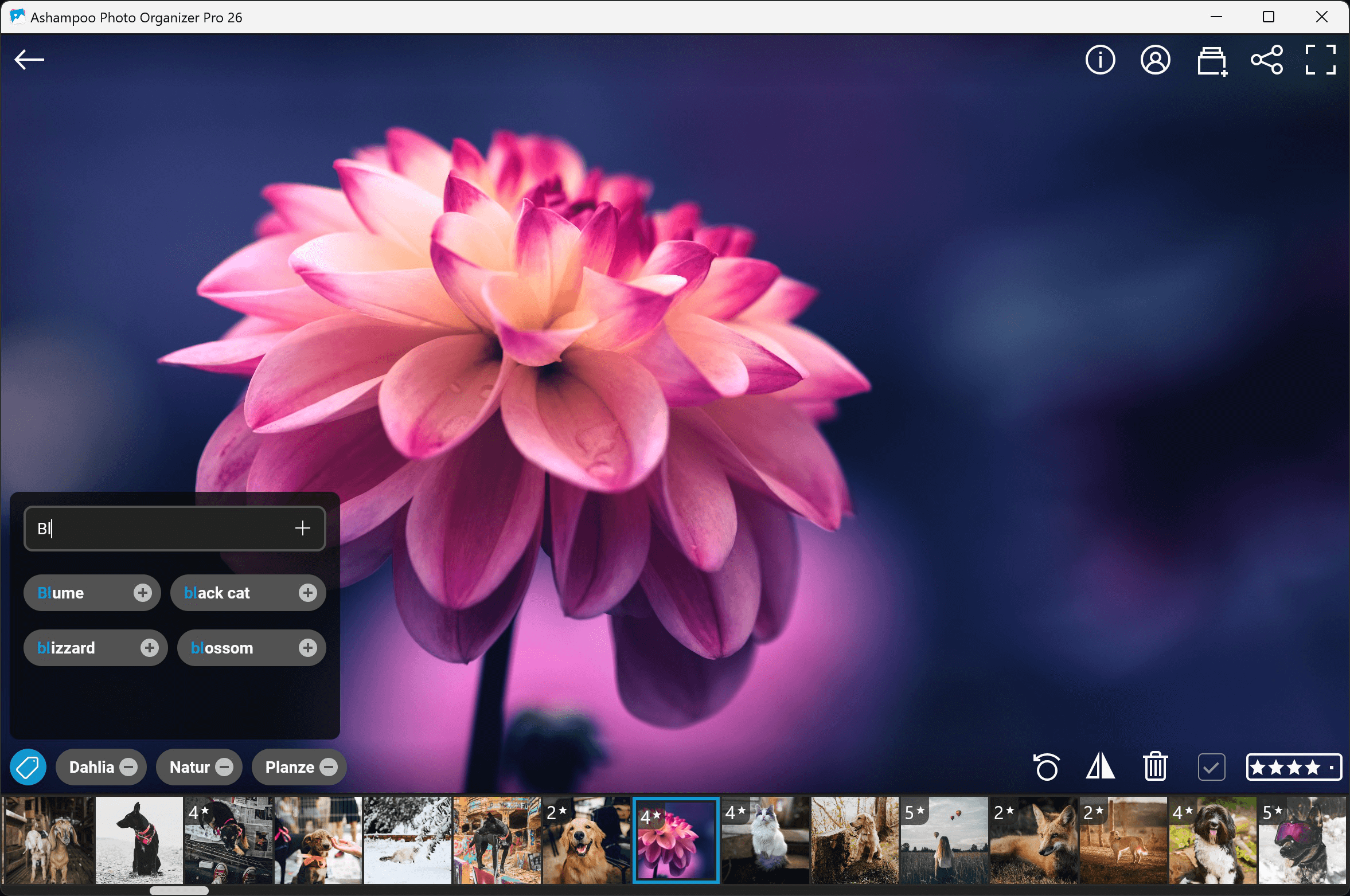Add the suggested tag Blume
Viewport: 1350px width, 896px height.
(143, 593)
